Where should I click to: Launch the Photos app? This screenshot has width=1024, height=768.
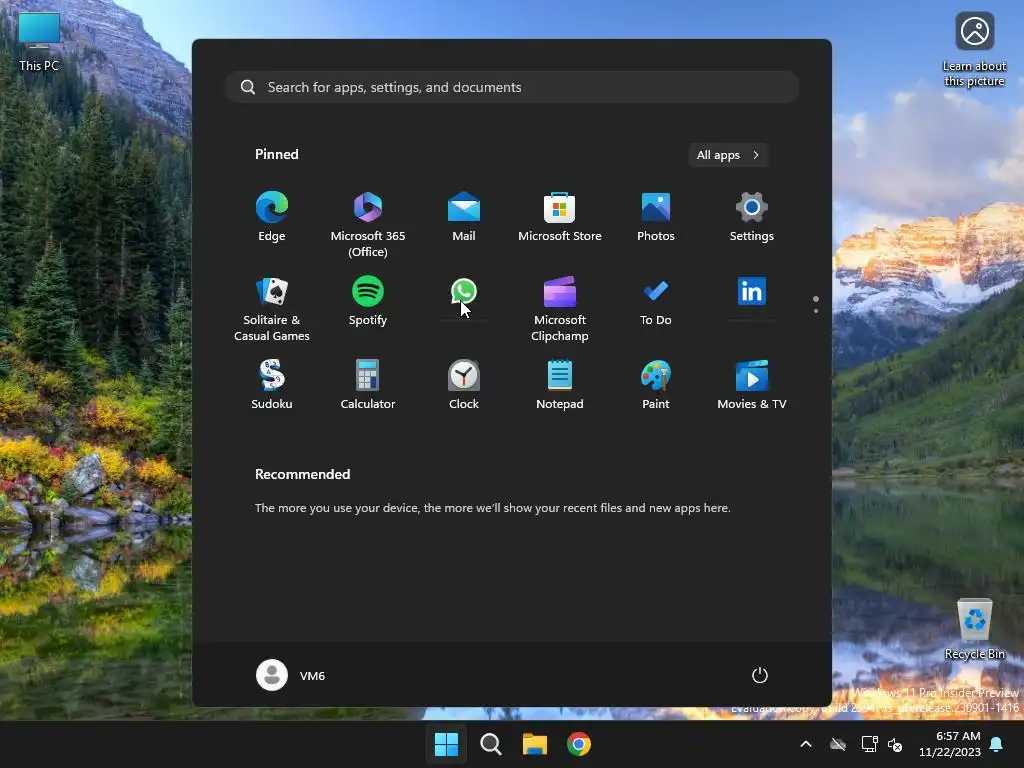tap(656, 217)
